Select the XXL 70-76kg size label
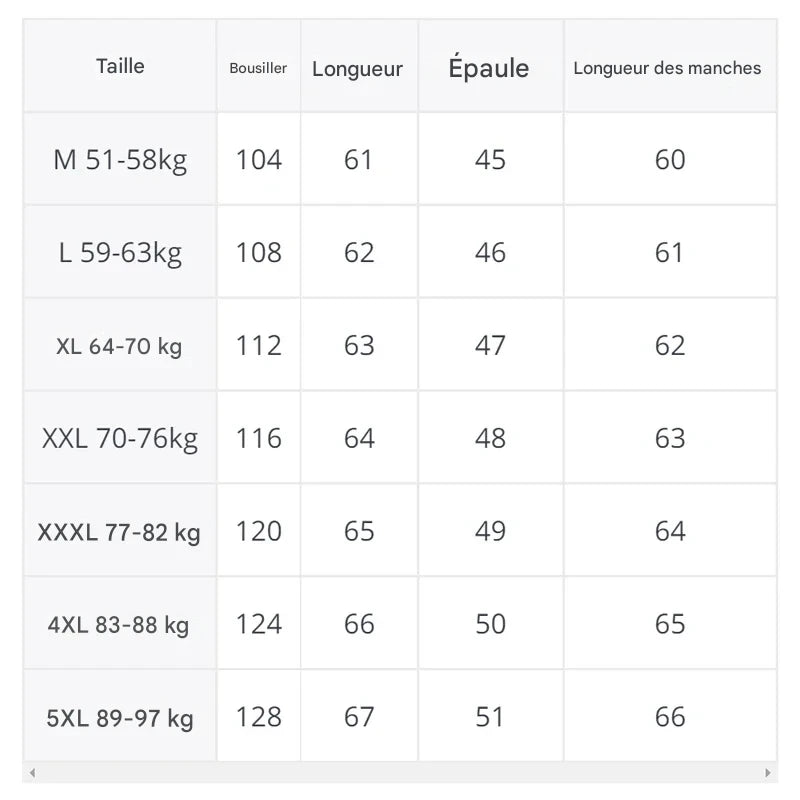The height and width of the screenshot is (800, 800). [120, 439]
